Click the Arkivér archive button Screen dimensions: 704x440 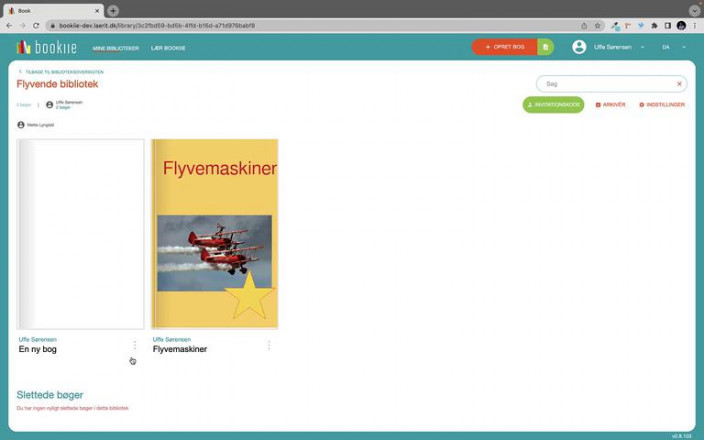(610, 105)
